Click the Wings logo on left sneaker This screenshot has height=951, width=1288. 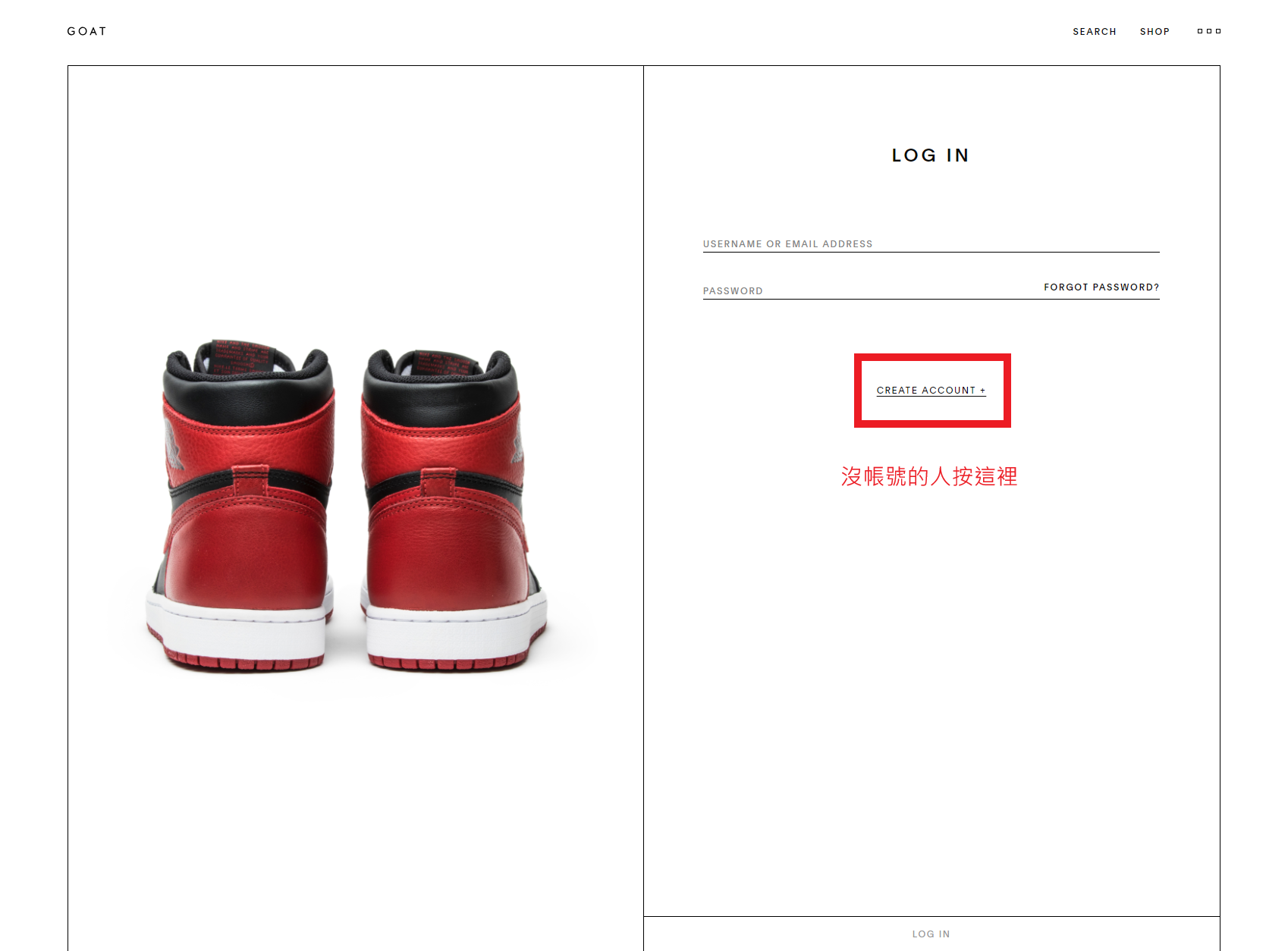click(173, 444)
